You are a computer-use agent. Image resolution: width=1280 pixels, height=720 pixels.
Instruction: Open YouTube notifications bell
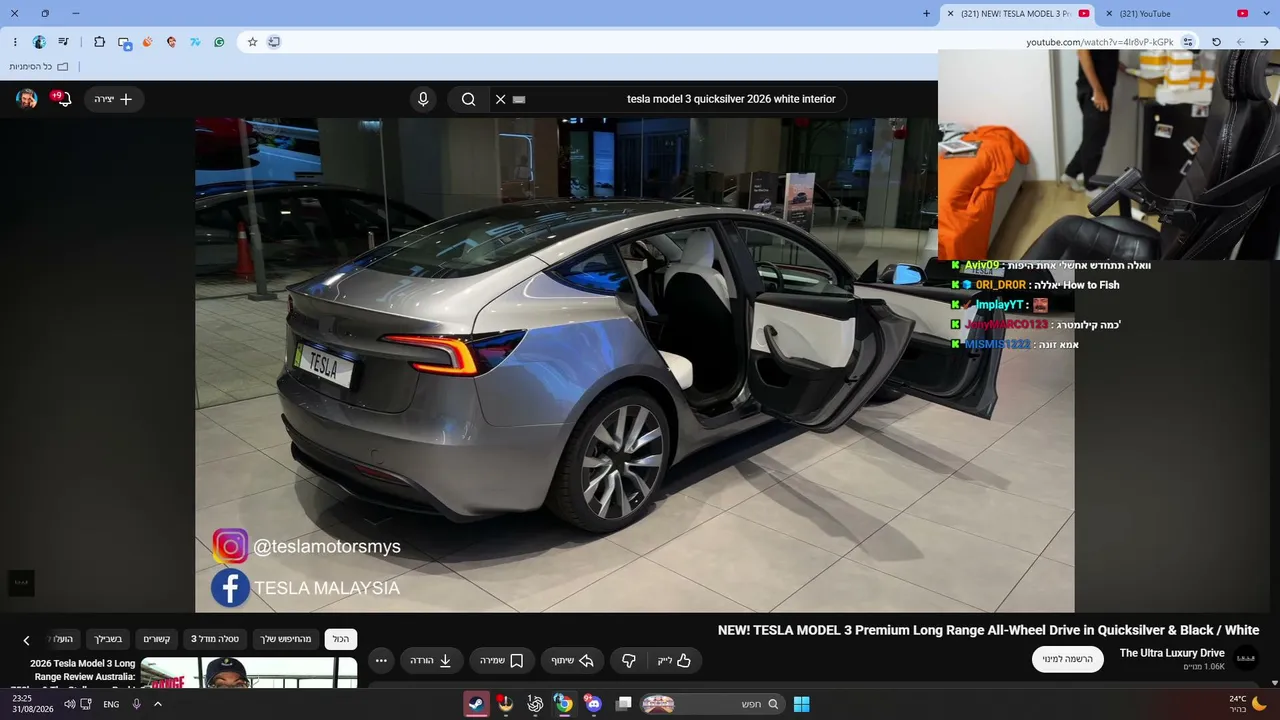pyautogui.click(x=63, y=99)
